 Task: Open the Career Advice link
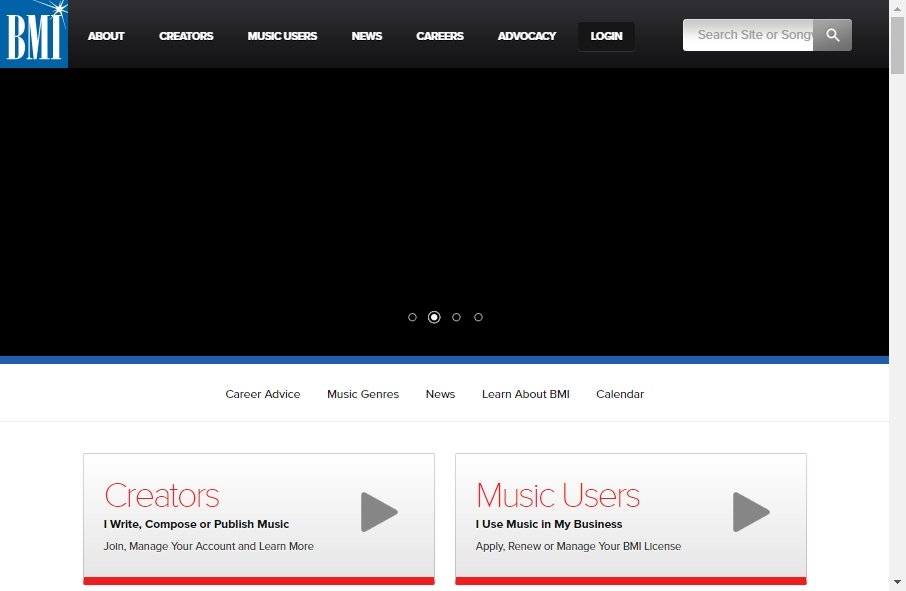click(x=263, y=394)
